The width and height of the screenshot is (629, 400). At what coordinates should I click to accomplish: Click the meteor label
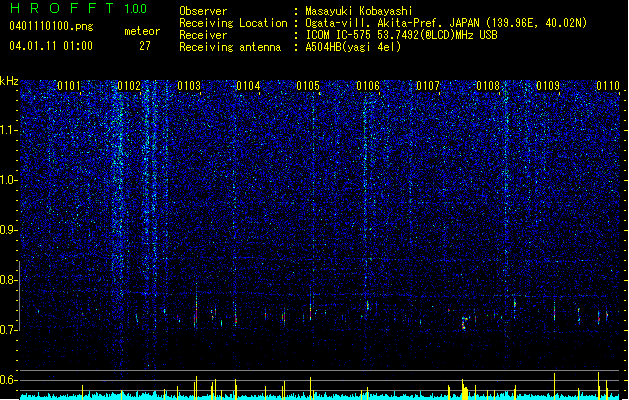click(142, 31)
